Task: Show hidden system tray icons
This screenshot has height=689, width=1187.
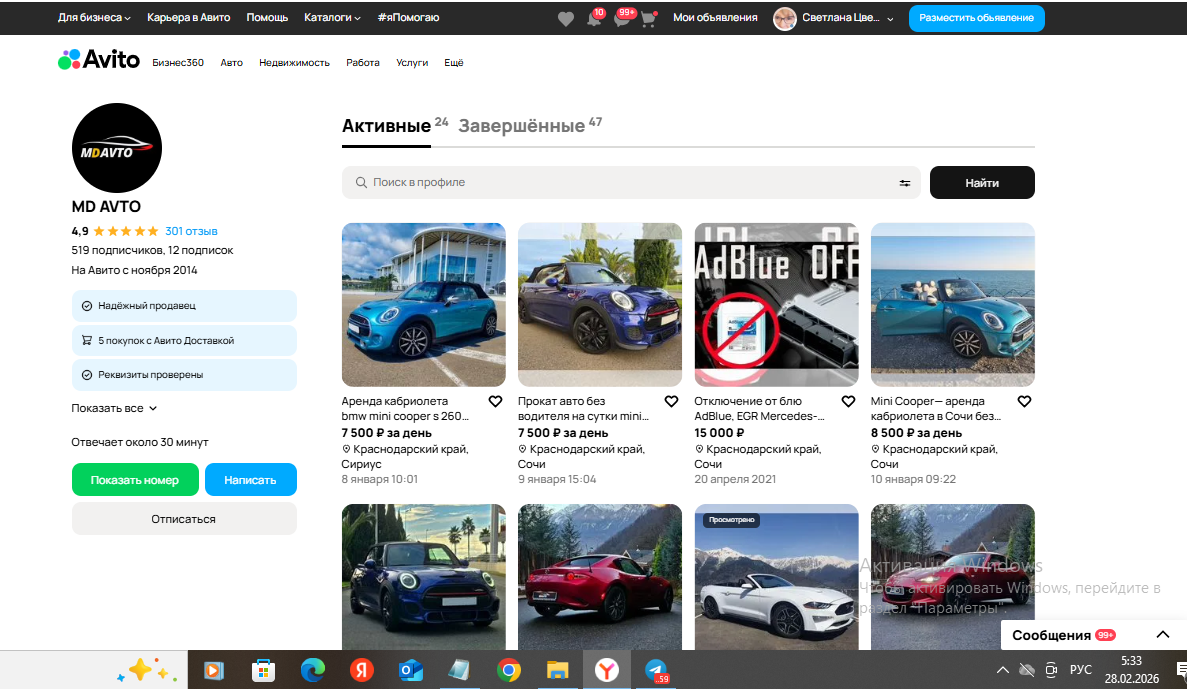Action: (1002, 670)
